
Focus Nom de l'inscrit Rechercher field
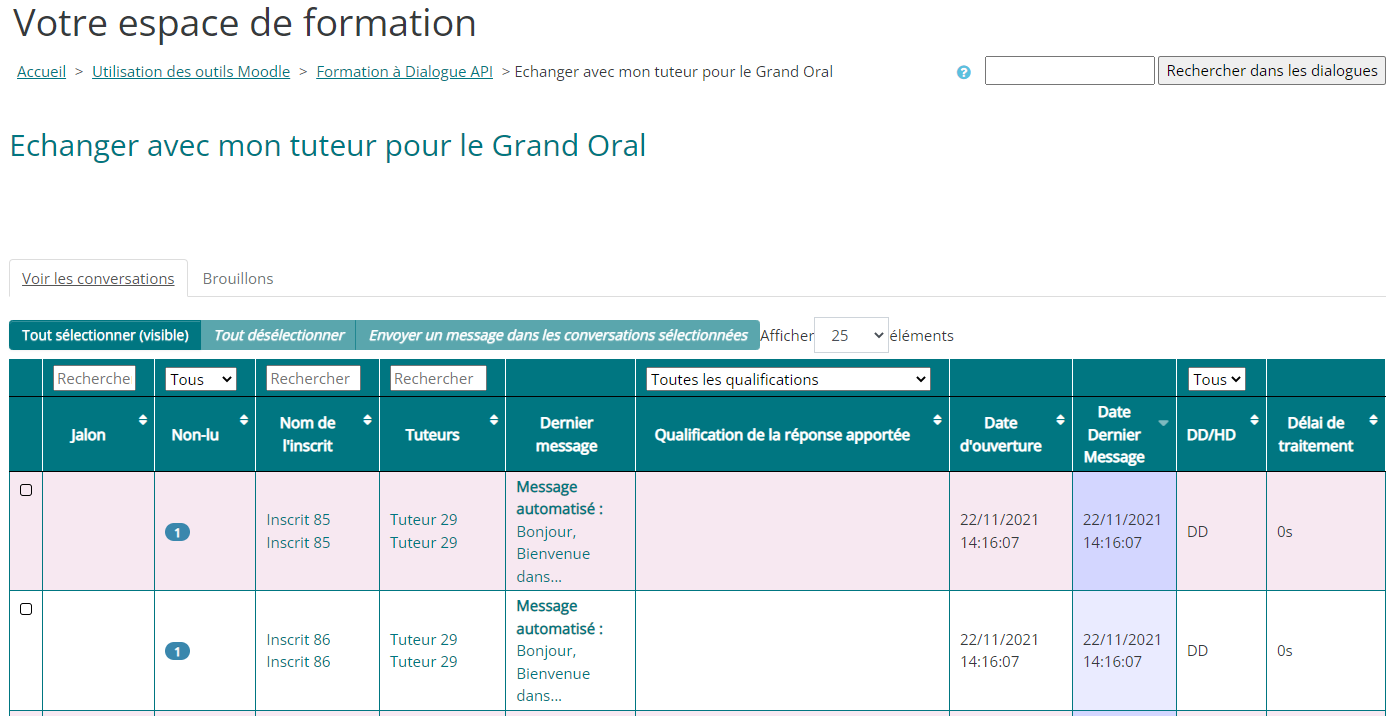coord(313,378)
